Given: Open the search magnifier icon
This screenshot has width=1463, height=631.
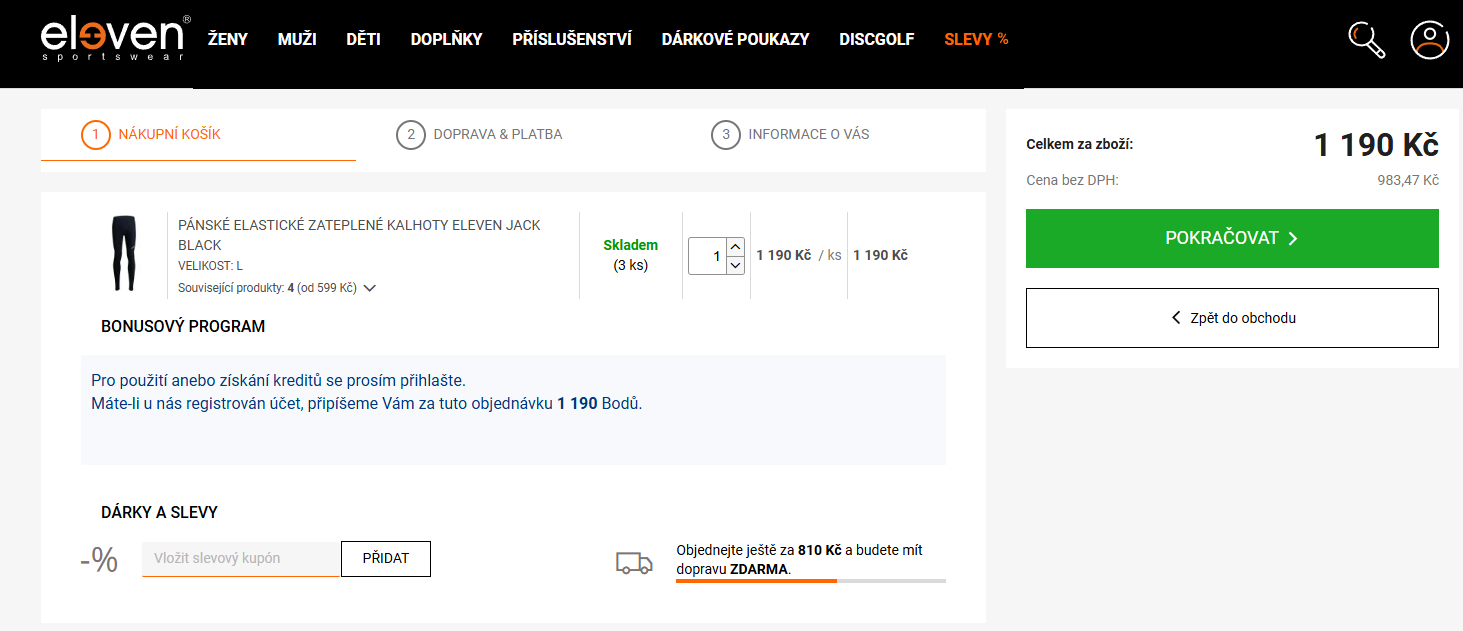Looking at the screenshot, I should point(1366,40).
